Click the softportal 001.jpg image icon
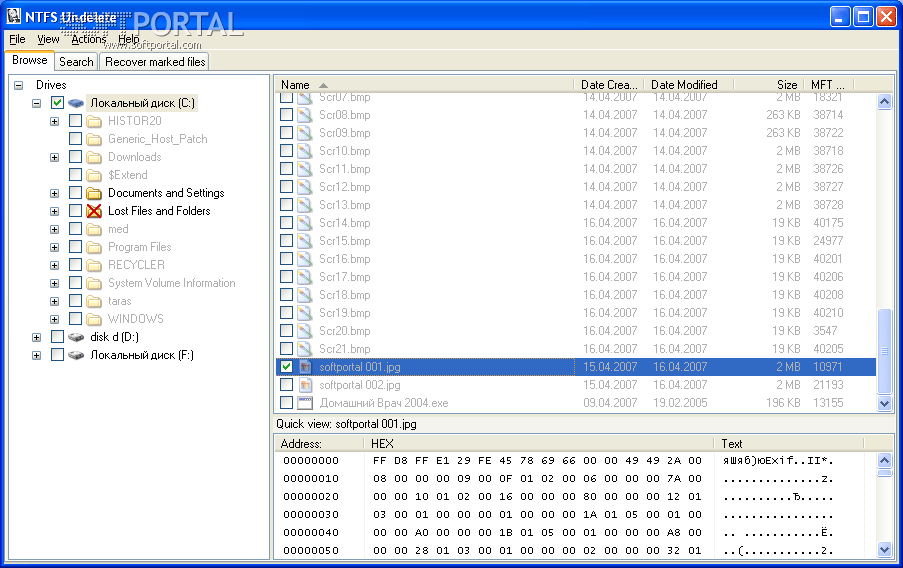 [x=305, y=367]
